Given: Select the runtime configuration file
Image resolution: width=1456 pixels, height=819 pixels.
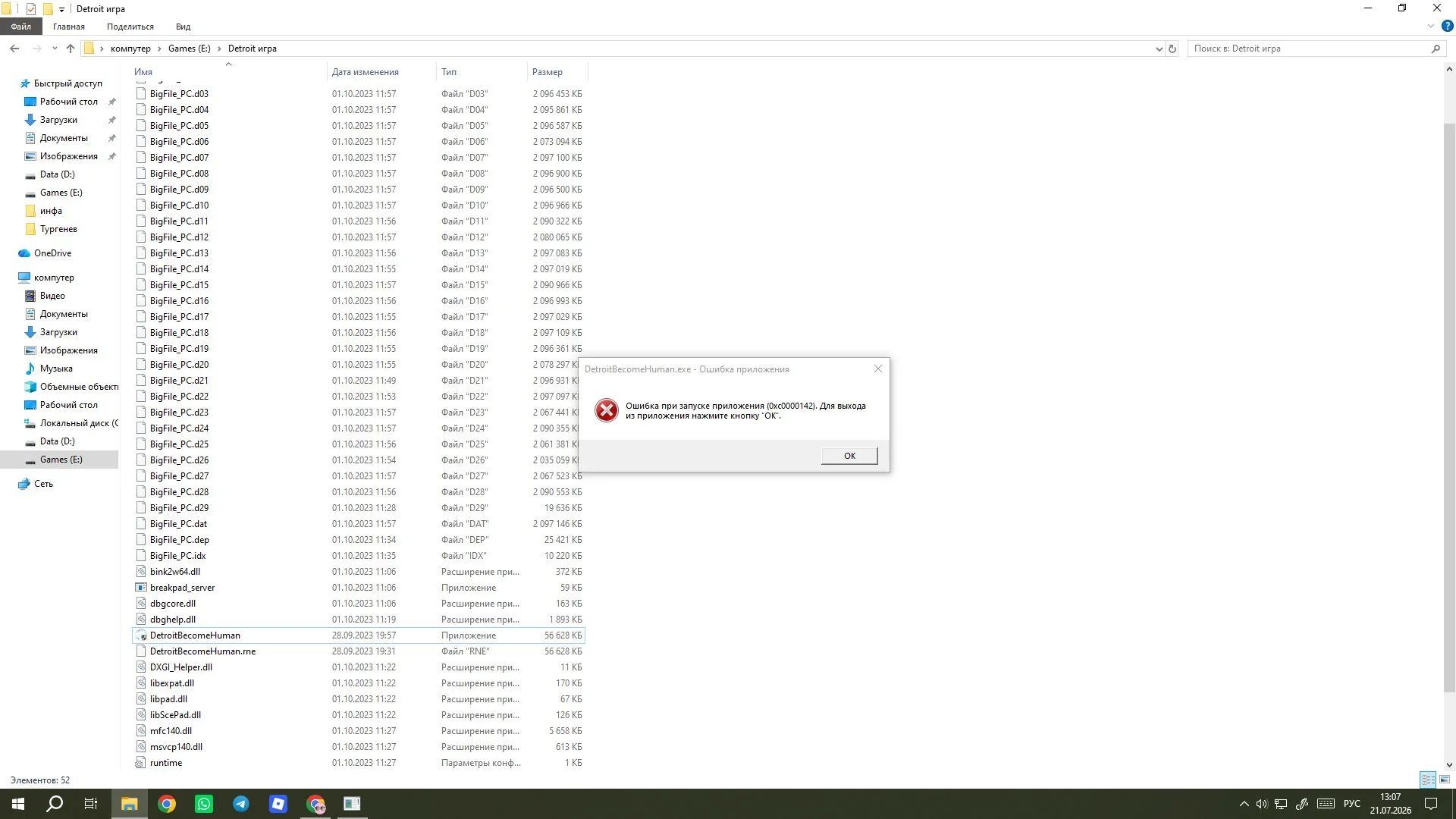Looking at the screenshot, I should (359, 763).
